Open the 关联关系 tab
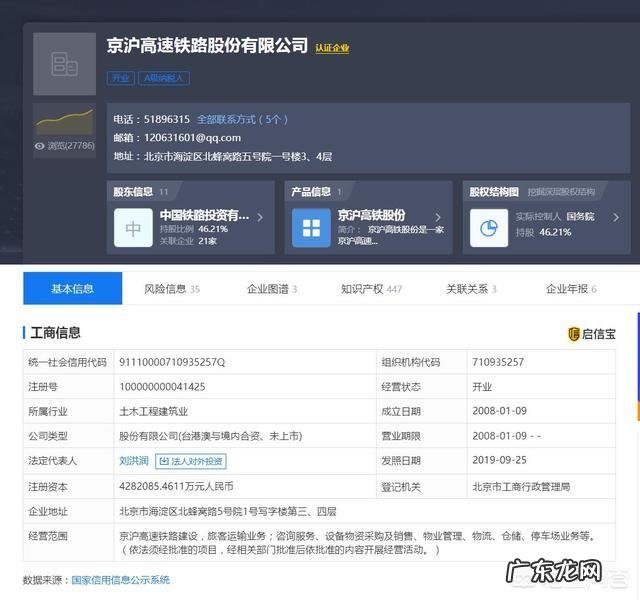This screenshot has height=600, width=640. pos(471,289)
